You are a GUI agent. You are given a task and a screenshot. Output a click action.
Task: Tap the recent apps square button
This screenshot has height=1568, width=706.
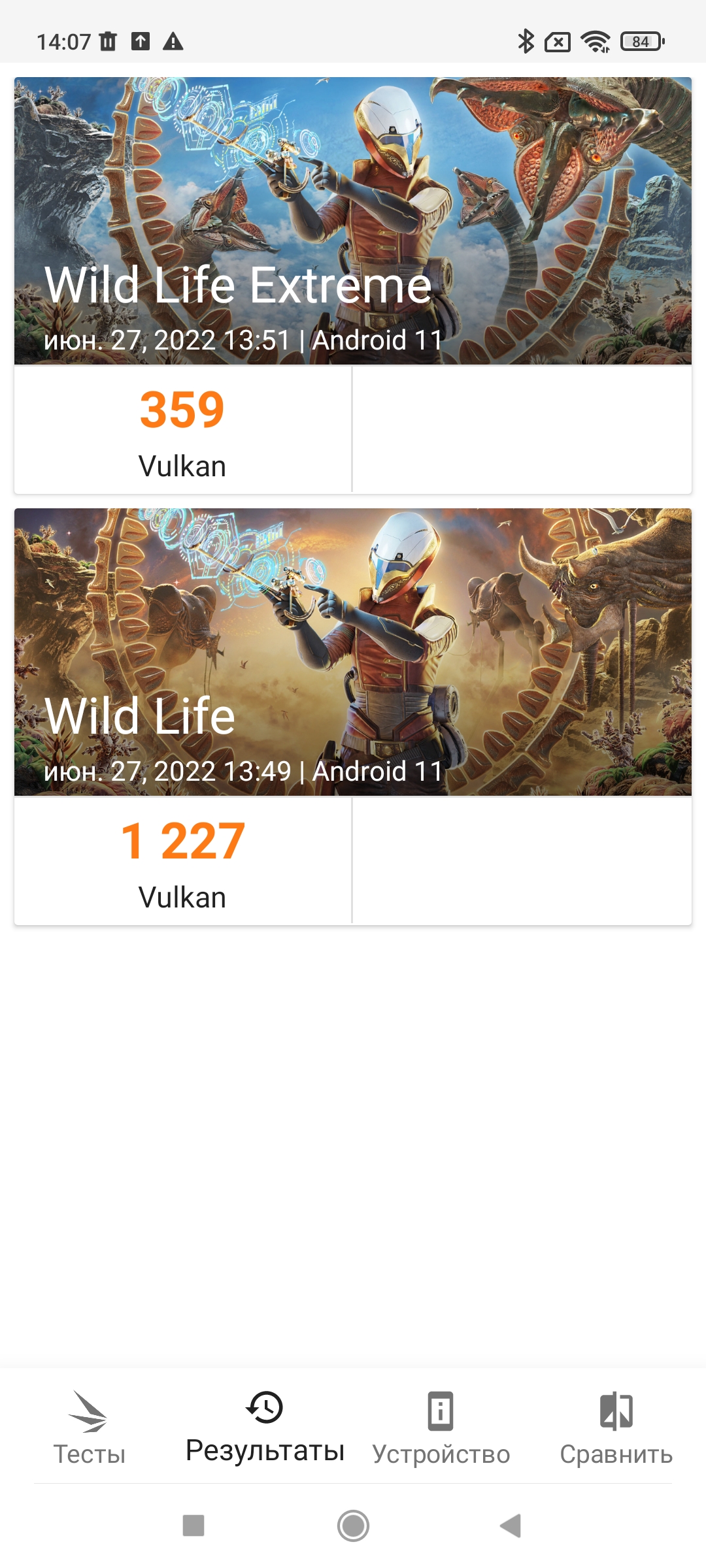tap(193, 1526)
